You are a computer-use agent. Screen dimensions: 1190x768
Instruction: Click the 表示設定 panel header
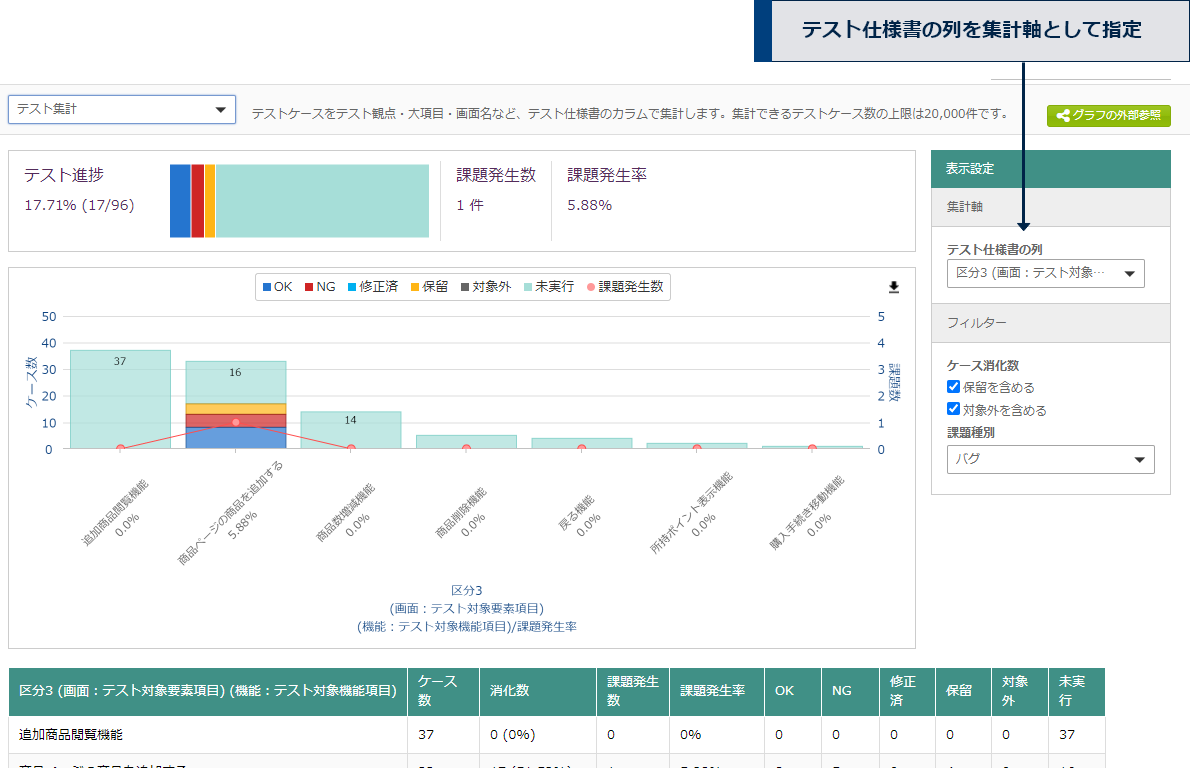1050,168
